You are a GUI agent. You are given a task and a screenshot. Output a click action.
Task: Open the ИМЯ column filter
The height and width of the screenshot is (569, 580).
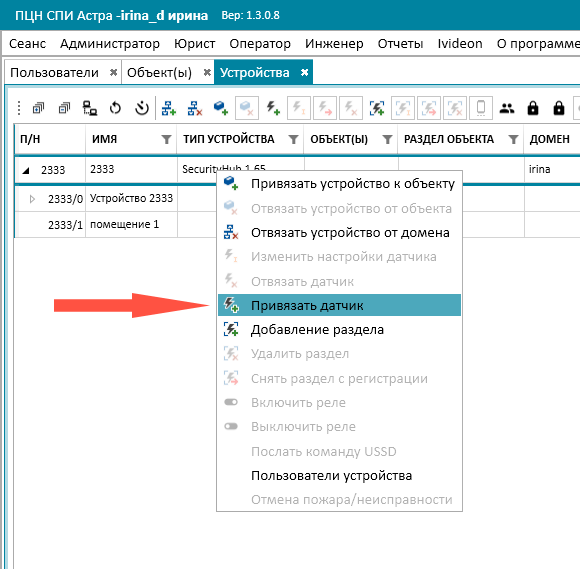pos(166,139)
